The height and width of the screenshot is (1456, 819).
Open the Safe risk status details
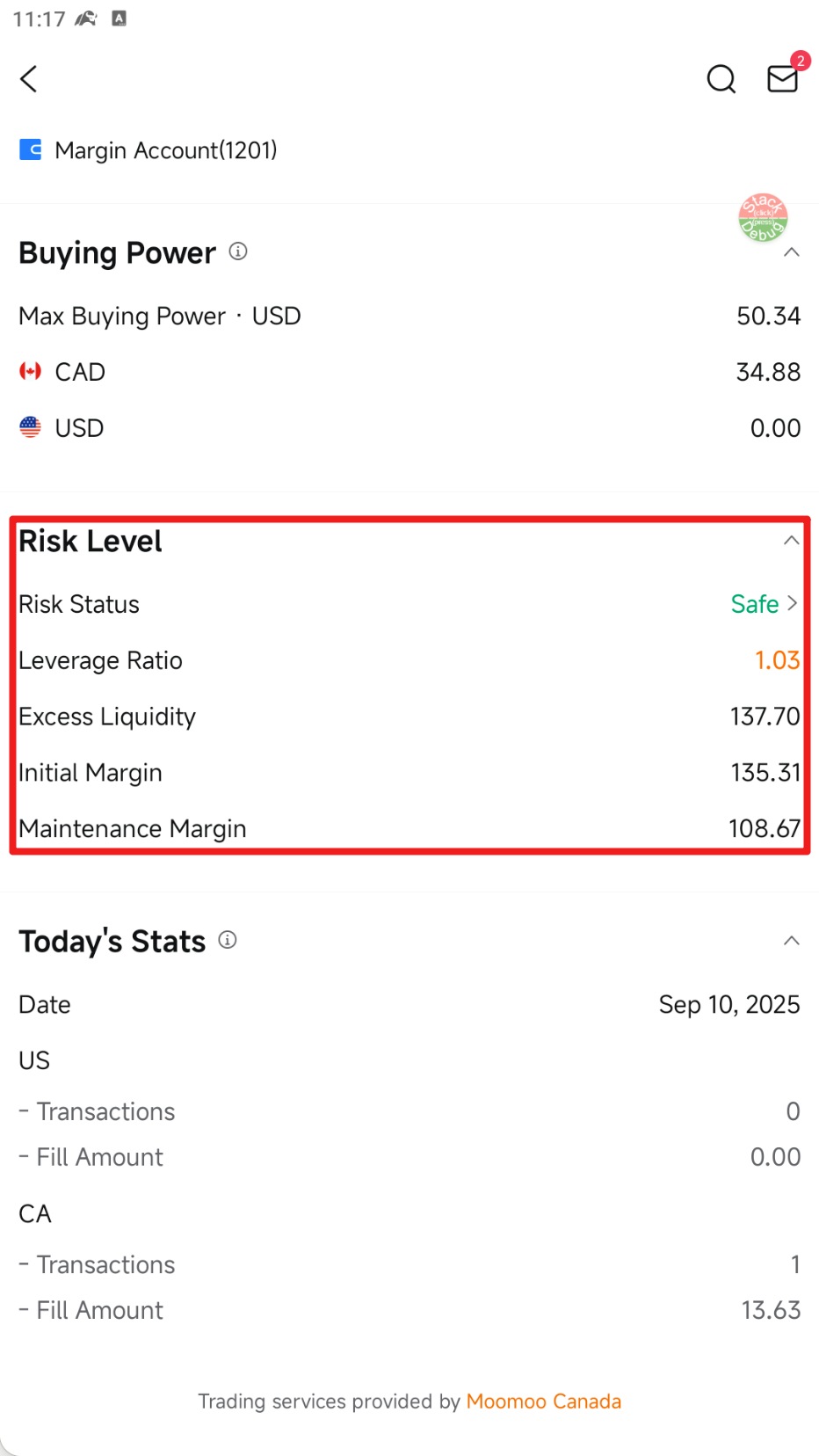(x=764, y=604)
